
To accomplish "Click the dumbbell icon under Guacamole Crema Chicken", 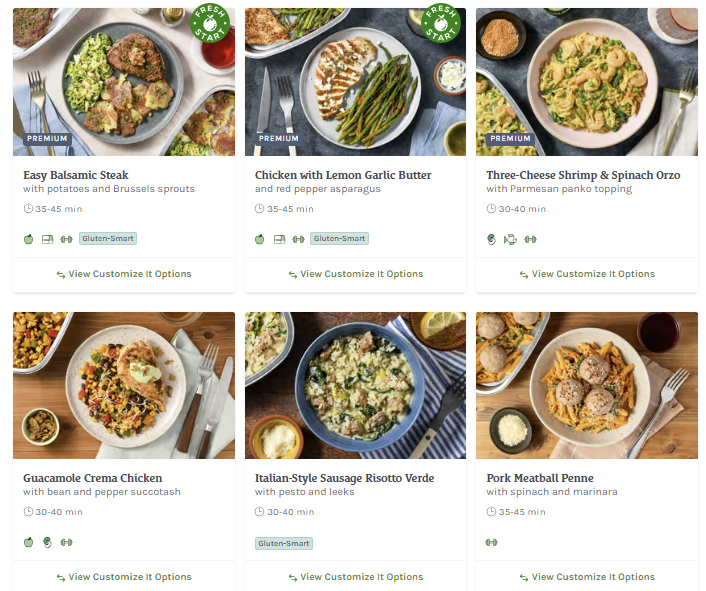I will [x=67, y=542].
